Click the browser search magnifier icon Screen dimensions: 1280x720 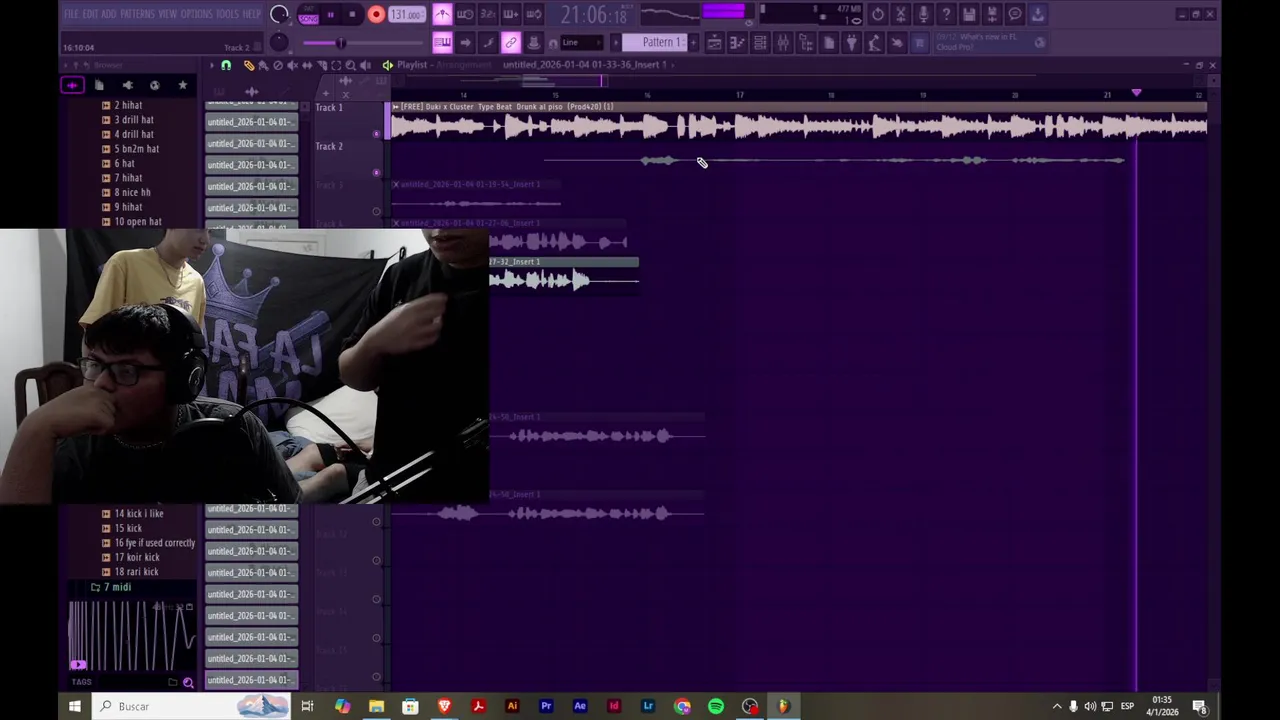(188, 683)
